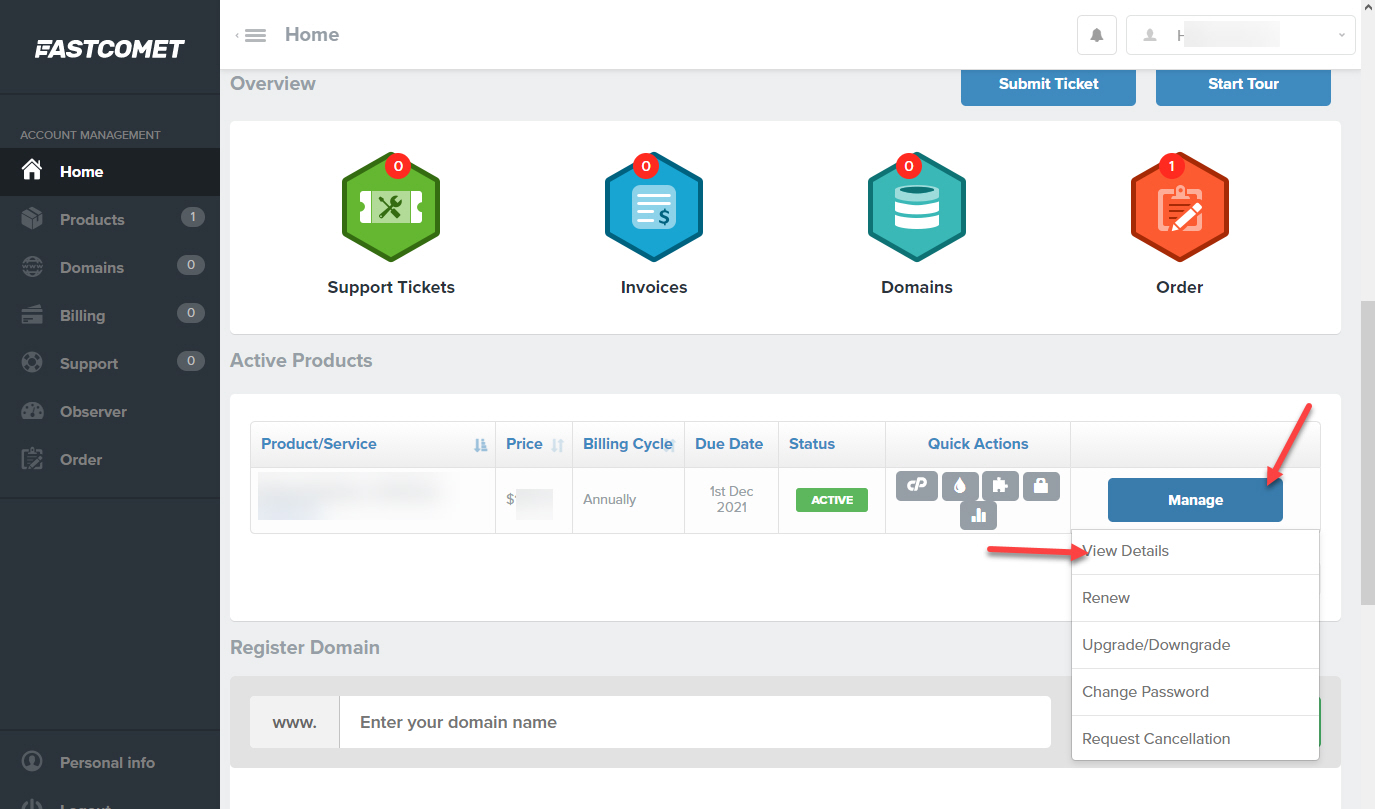Click the page vertical scrollbar
This screenshot has width=1375, height=809.
pyautogui.click(x=1367, y=453)
